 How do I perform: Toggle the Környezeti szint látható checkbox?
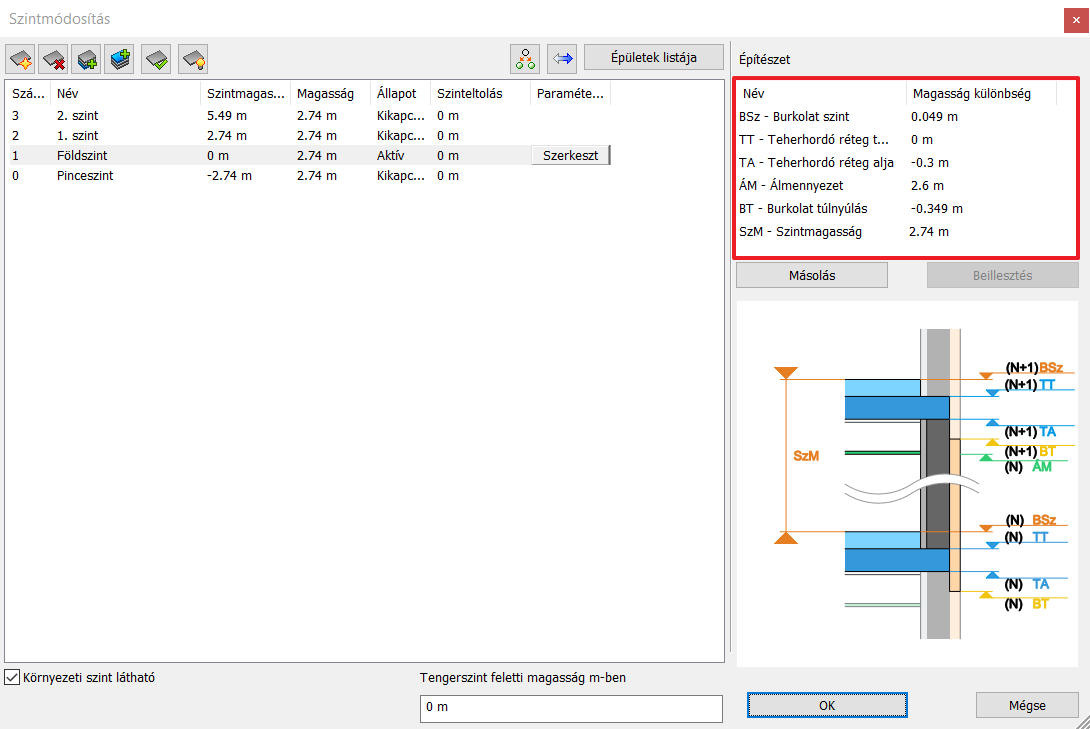point(12,677)
